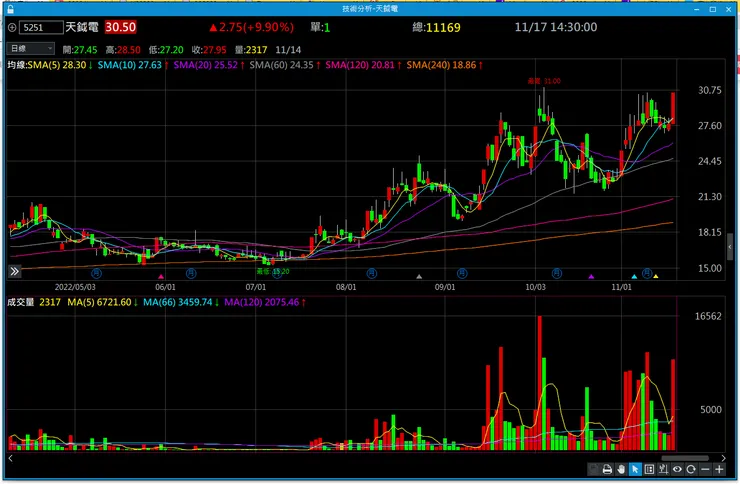This screenshot has width=740, height=484.
Task: Click the 16562 volume axis label
Action: [708, 317]
